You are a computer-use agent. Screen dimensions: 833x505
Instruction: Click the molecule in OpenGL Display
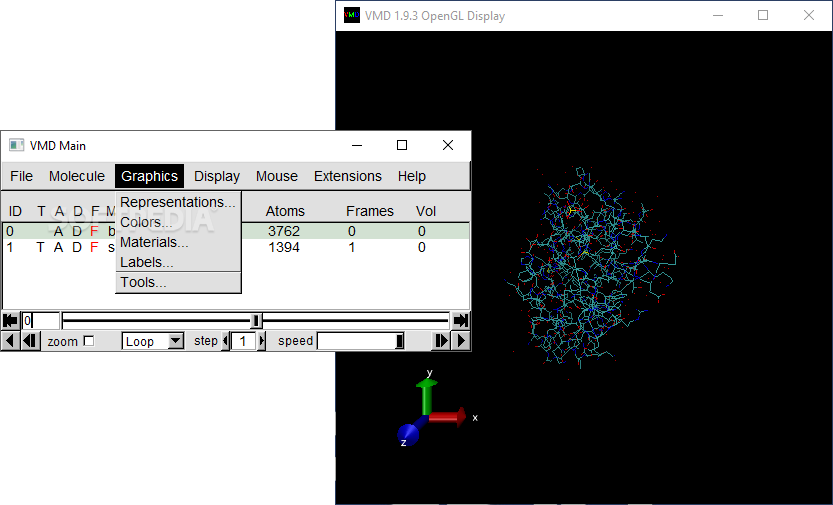[x=592, y=268]
